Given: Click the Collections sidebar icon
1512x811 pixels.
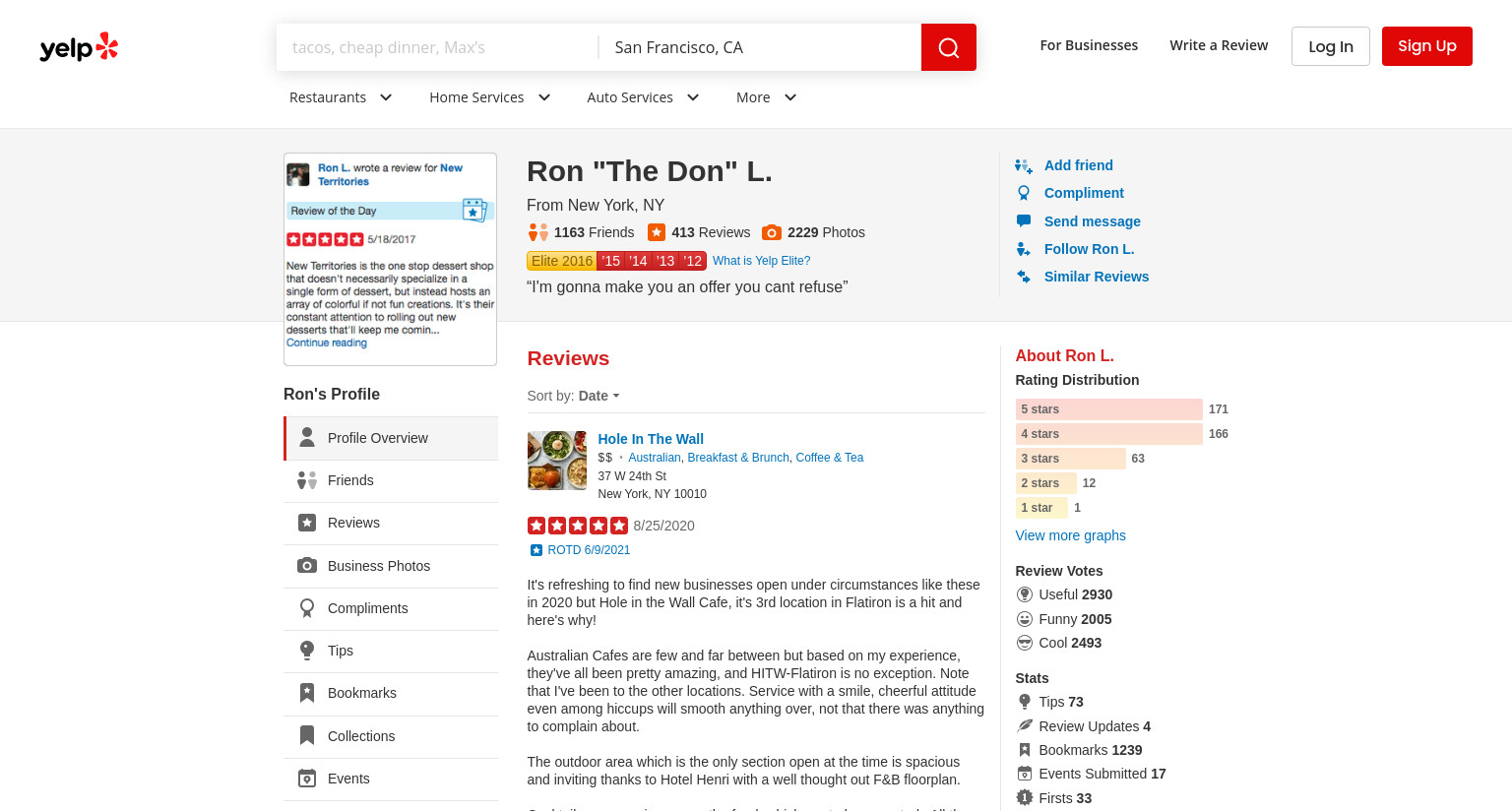Looking at the screenshot, I should [307, 735].
